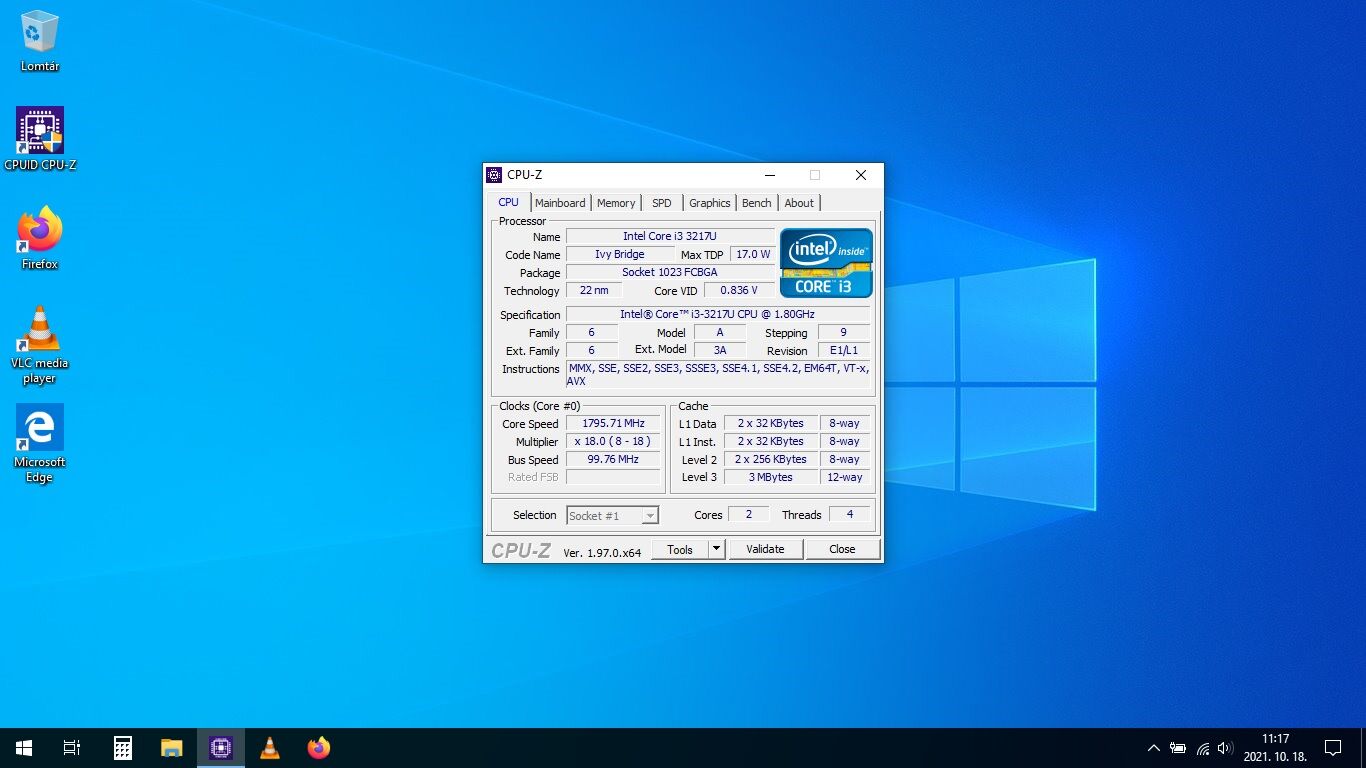The width and height of the screenshot is (1366, 768).
Task: Click the Intel Core i3 logo badge
Action: click(x=826, y=263)
